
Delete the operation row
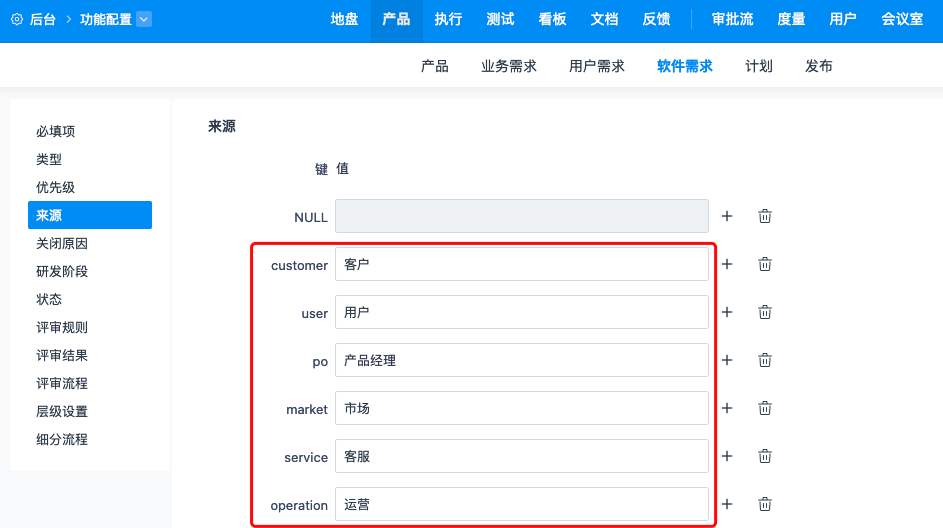[764, 504]
